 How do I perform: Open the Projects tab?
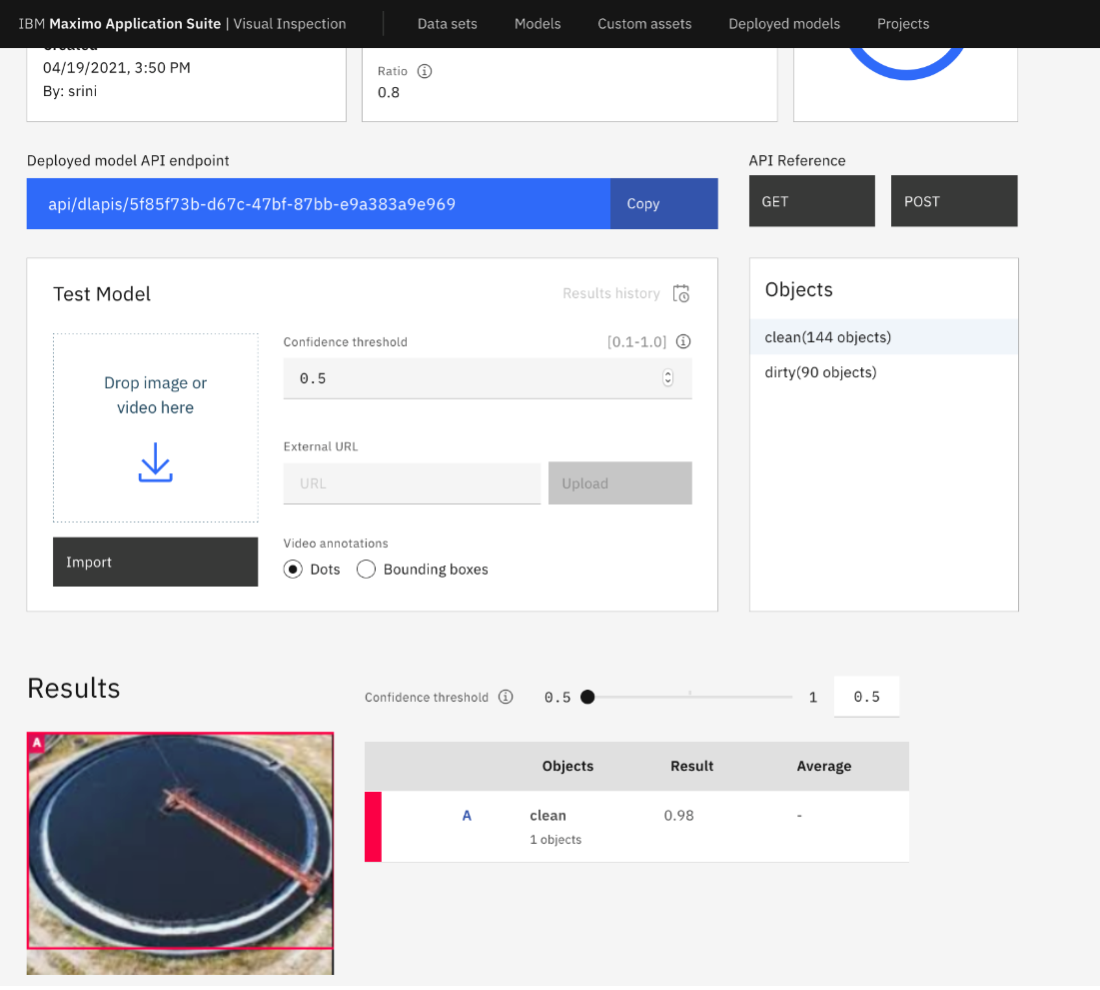[903, 24]
